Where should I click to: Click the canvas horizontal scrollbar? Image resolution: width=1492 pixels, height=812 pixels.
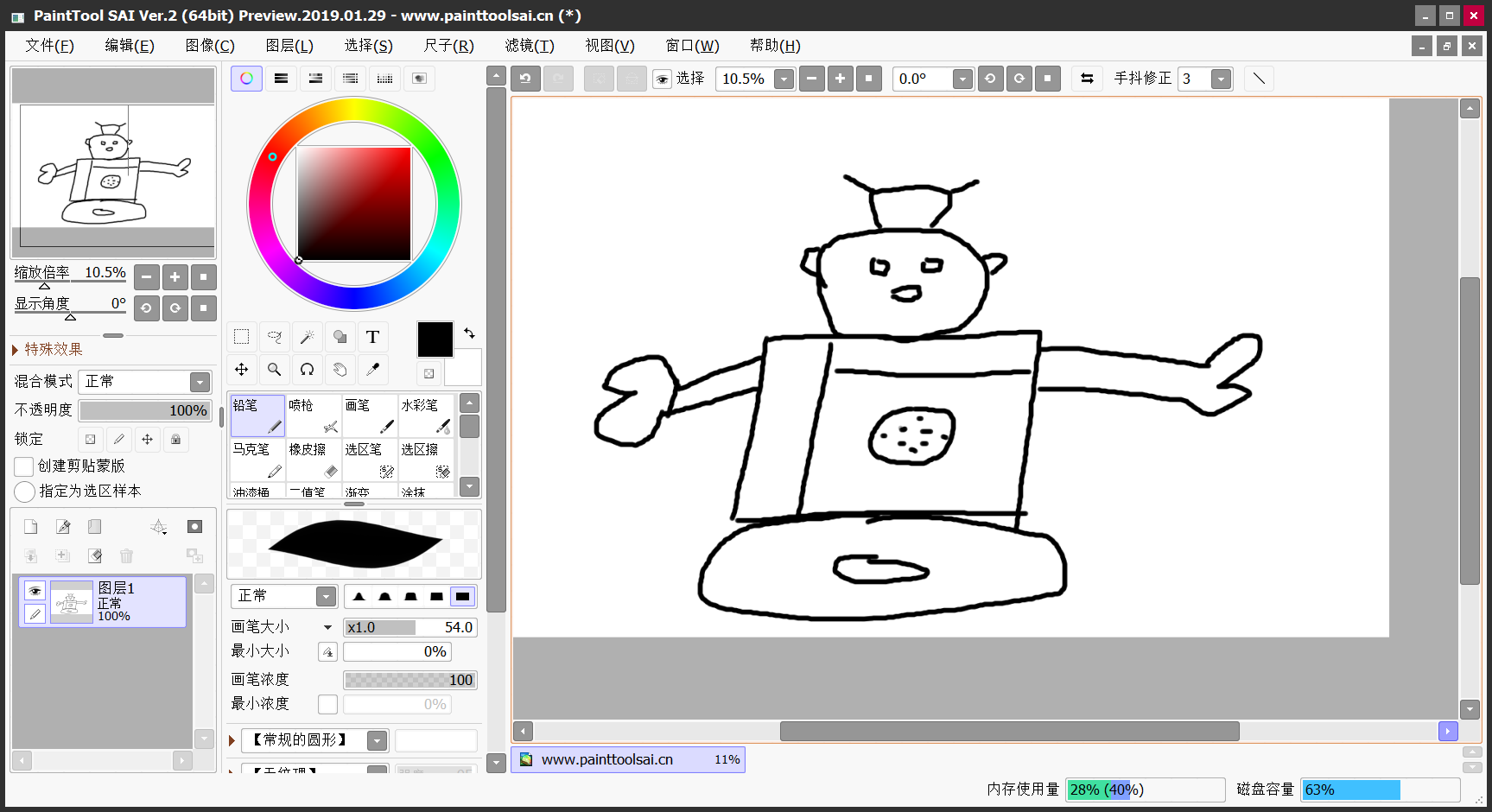[x=1009, y=732]
